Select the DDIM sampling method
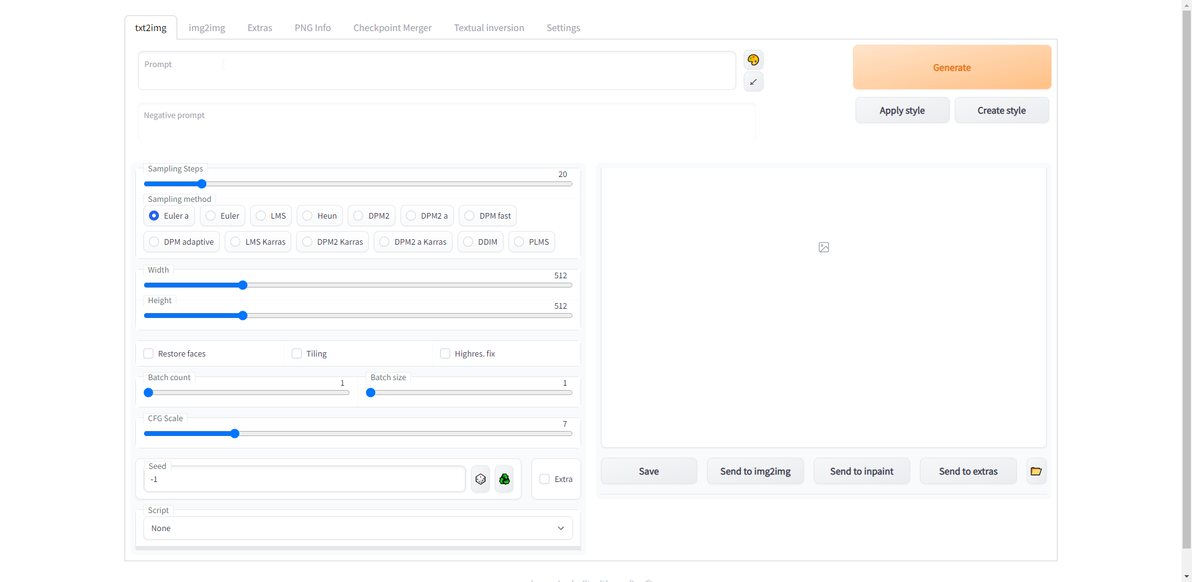The height and width of the screenshot is (582, 1192). pos(480,242)
